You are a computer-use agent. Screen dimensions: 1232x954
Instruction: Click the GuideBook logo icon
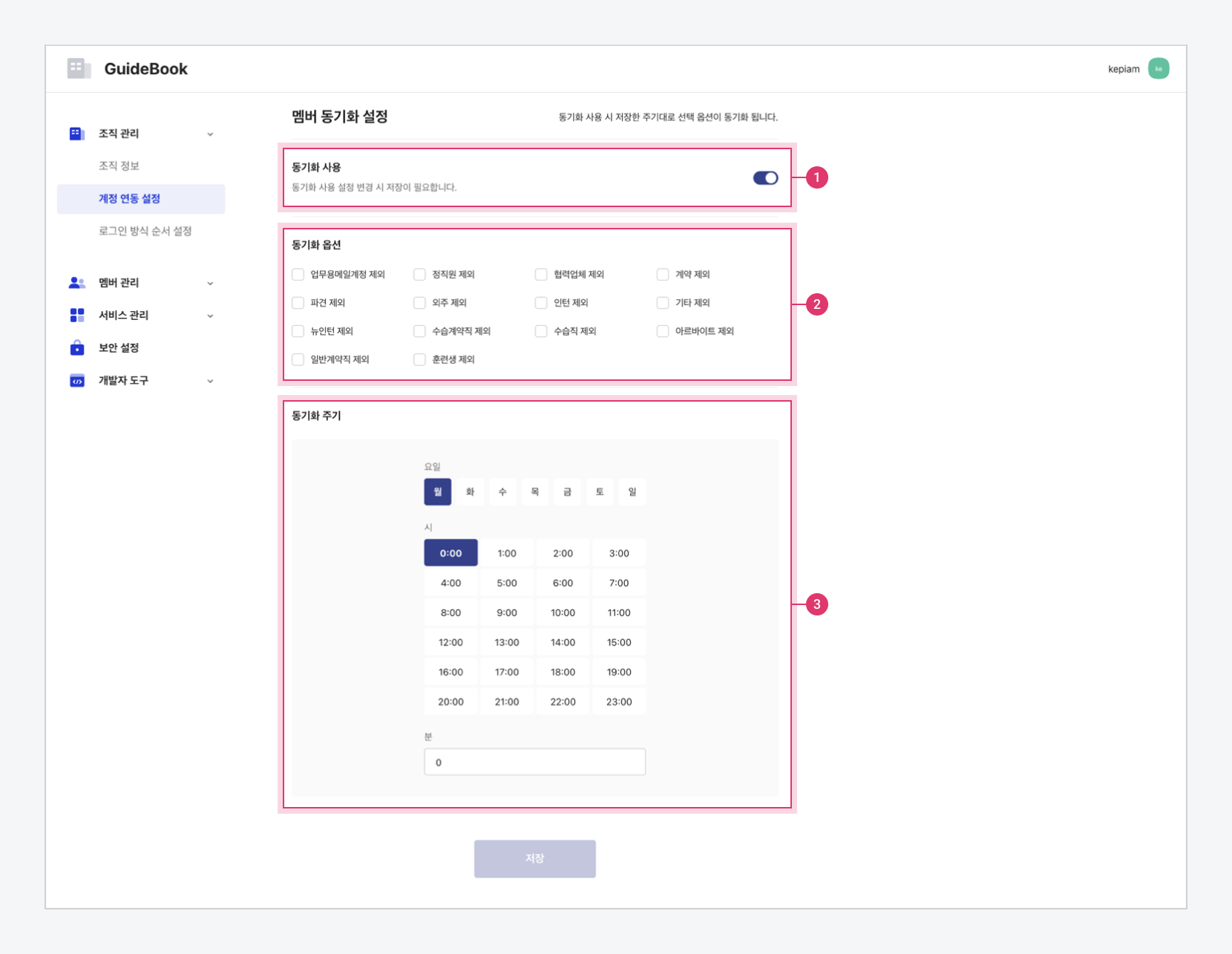[x=79, y=68]
